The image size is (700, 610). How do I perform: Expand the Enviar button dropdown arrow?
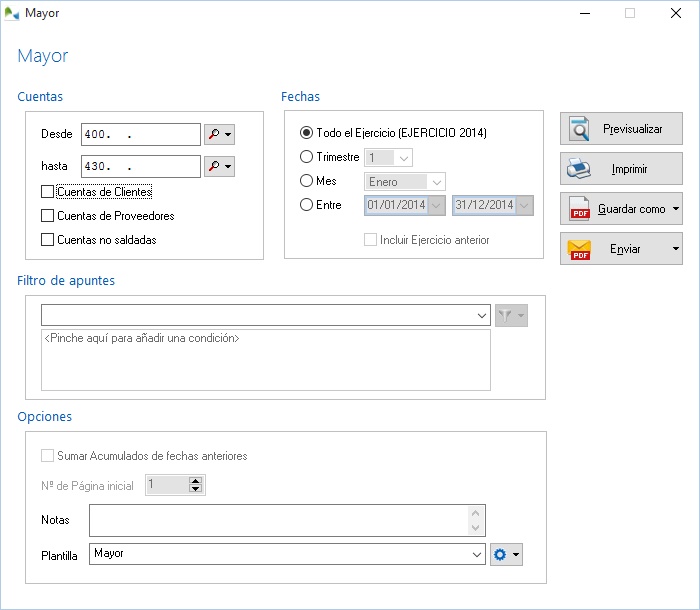[x=677, y=249]
